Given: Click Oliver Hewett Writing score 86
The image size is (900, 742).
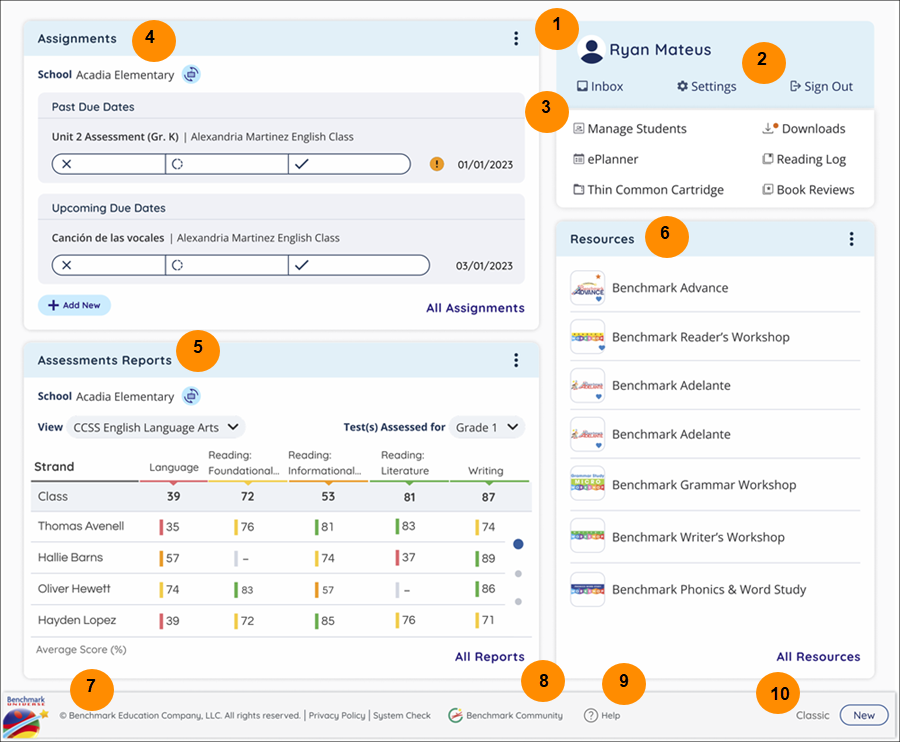Looking at the screenshot, I should (486, 589).
